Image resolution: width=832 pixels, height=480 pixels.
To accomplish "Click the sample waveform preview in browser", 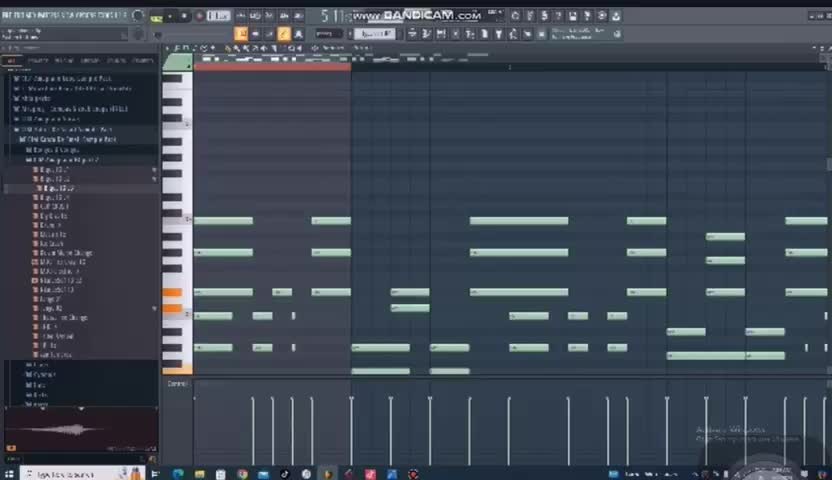I will (81, 430).
